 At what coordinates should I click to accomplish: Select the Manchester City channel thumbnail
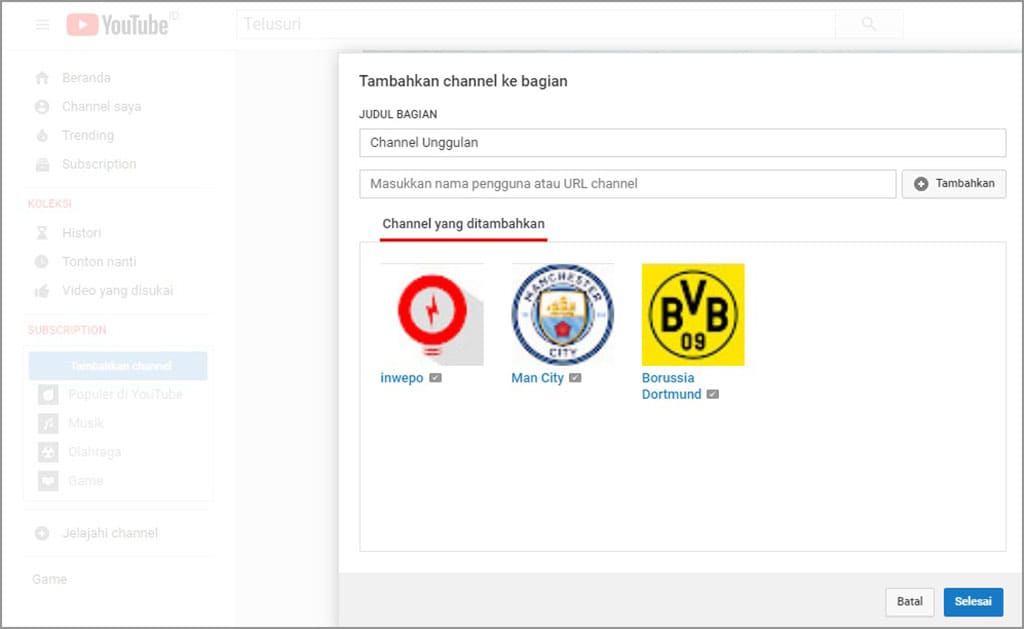click(562, 314)
